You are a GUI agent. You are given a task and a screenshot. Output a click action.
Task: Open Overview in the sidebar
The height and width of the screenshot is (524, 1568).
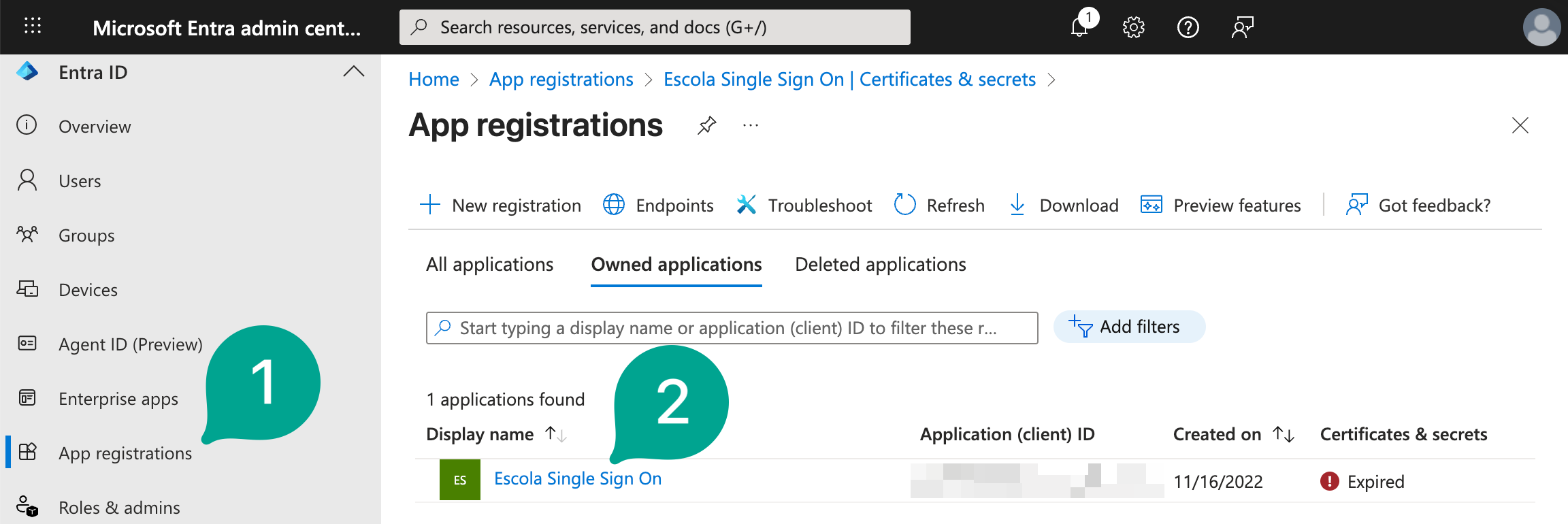point(95,127)
